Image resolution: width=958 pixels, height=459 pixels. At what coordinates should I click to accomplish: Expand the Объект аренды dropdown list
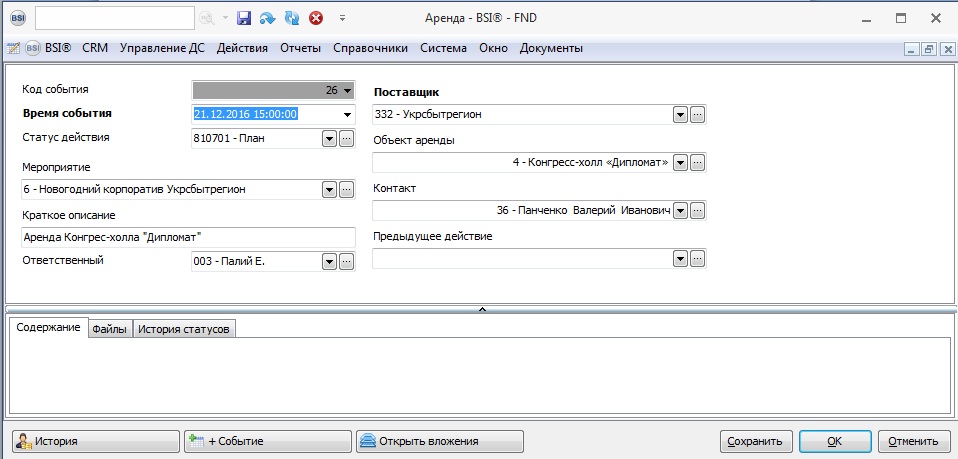(x=680, y=162)
